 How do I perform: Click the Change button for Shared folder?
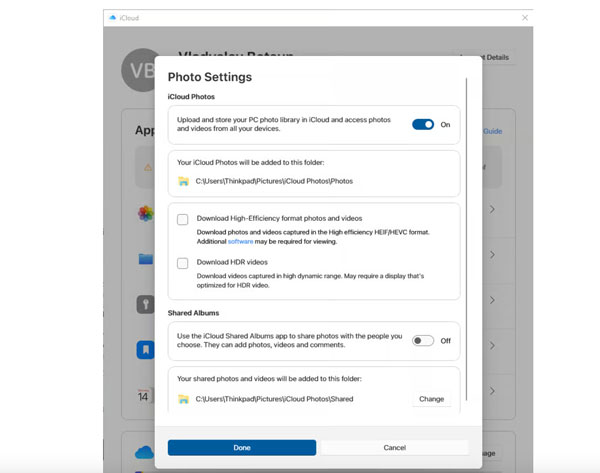(x=431, y=399)
